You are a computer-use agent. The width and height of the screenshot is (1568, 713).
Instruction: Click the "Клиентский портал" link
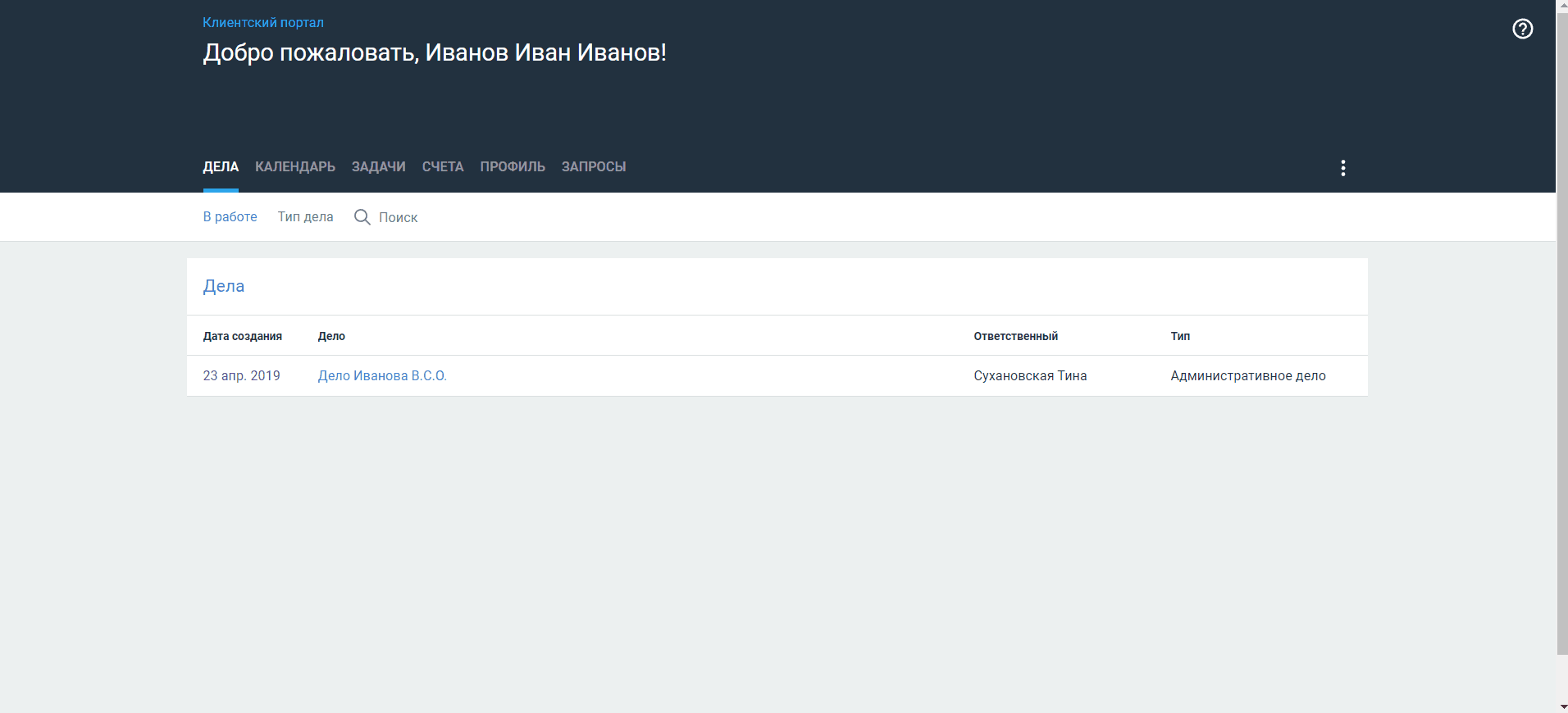pyautogui.click(x=263, y=23)
